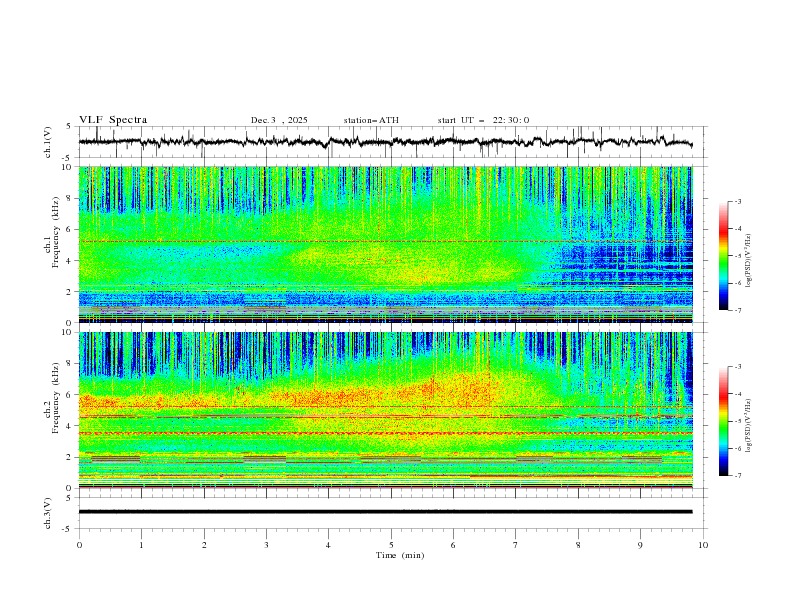
Task: Click the time axis tick label "1"
Action: (141, 545)
